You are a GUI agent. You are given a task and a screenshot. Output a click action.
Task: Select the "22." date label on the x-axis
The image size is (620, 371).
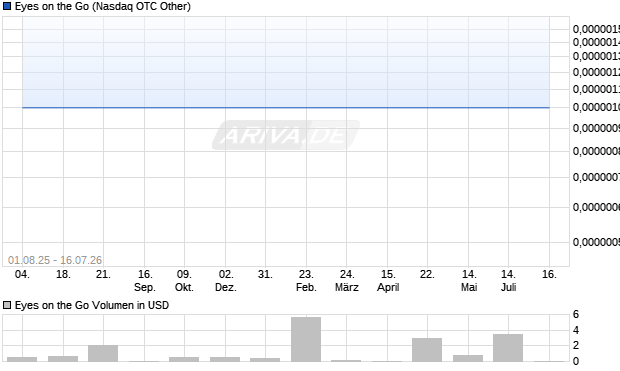point(427,274)
